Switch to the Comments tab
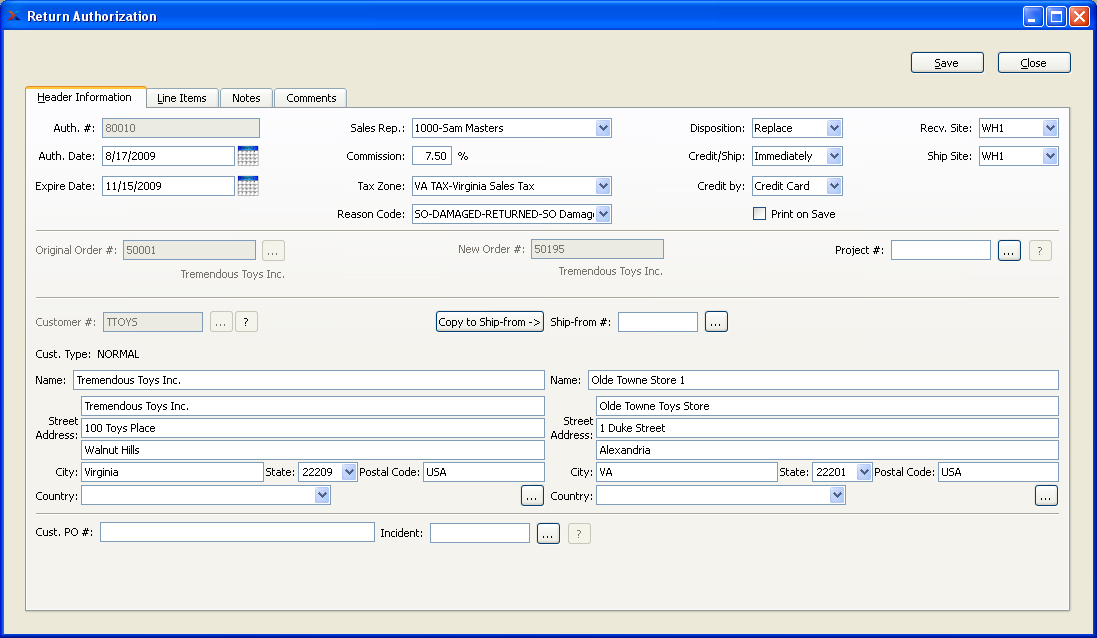1097x638 pixels. pyautogui.click(x=311, y=98)
